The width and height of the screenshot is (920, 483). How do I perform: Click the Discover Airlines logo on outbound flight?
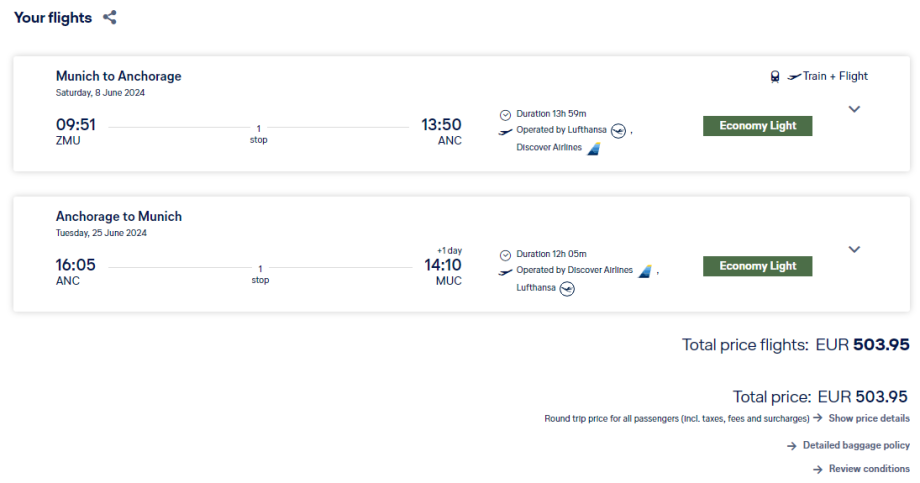pyautogui.click(x=594, y=148)
